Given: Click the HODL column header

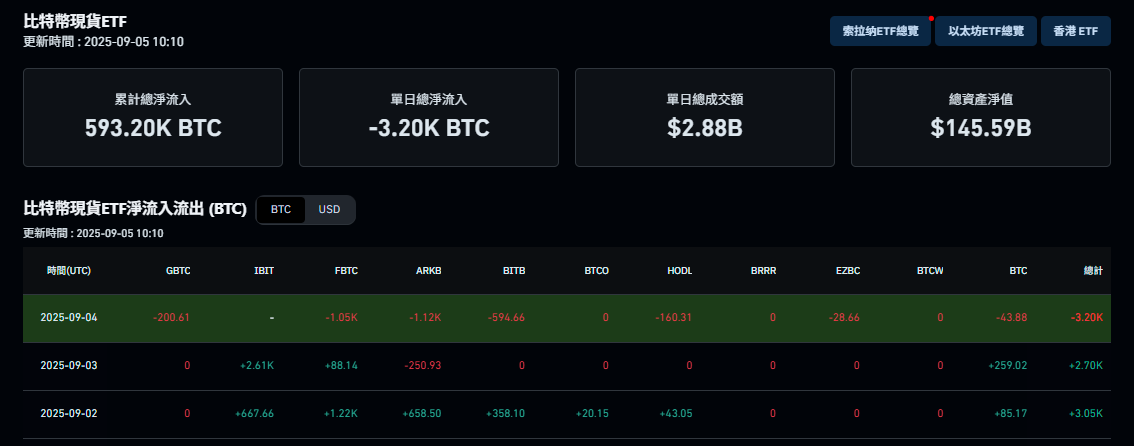Looking at the screenshot, I should pos(680,271).
